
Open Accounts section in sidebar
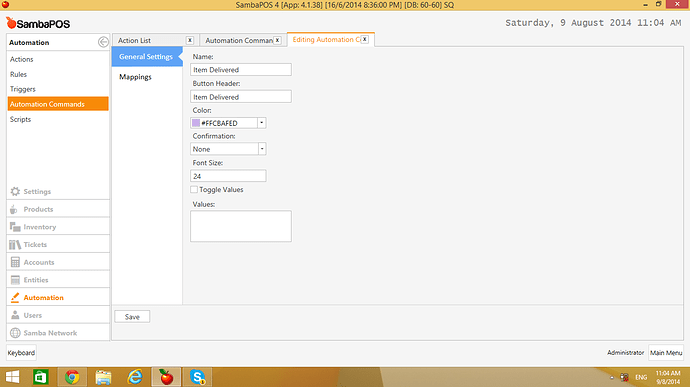click(x=58, y=262)
